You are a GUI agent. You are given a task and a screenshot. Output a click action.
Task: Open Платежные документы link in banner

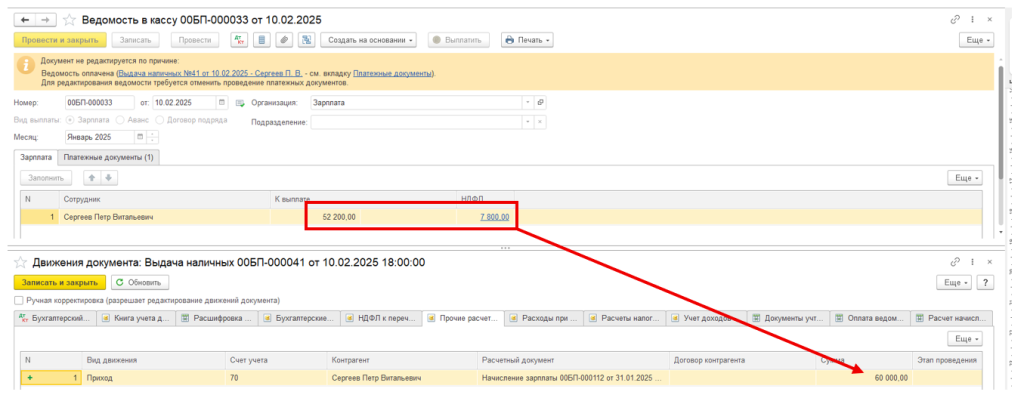click(x=393, y=74)
